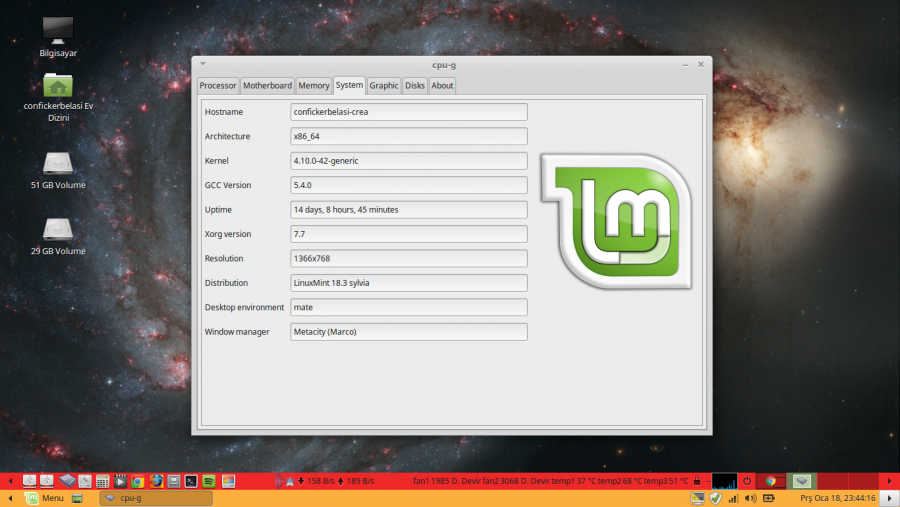Click the Linux Mint logo image
Viewport: 900px width, 507px height.
point(616,221)
